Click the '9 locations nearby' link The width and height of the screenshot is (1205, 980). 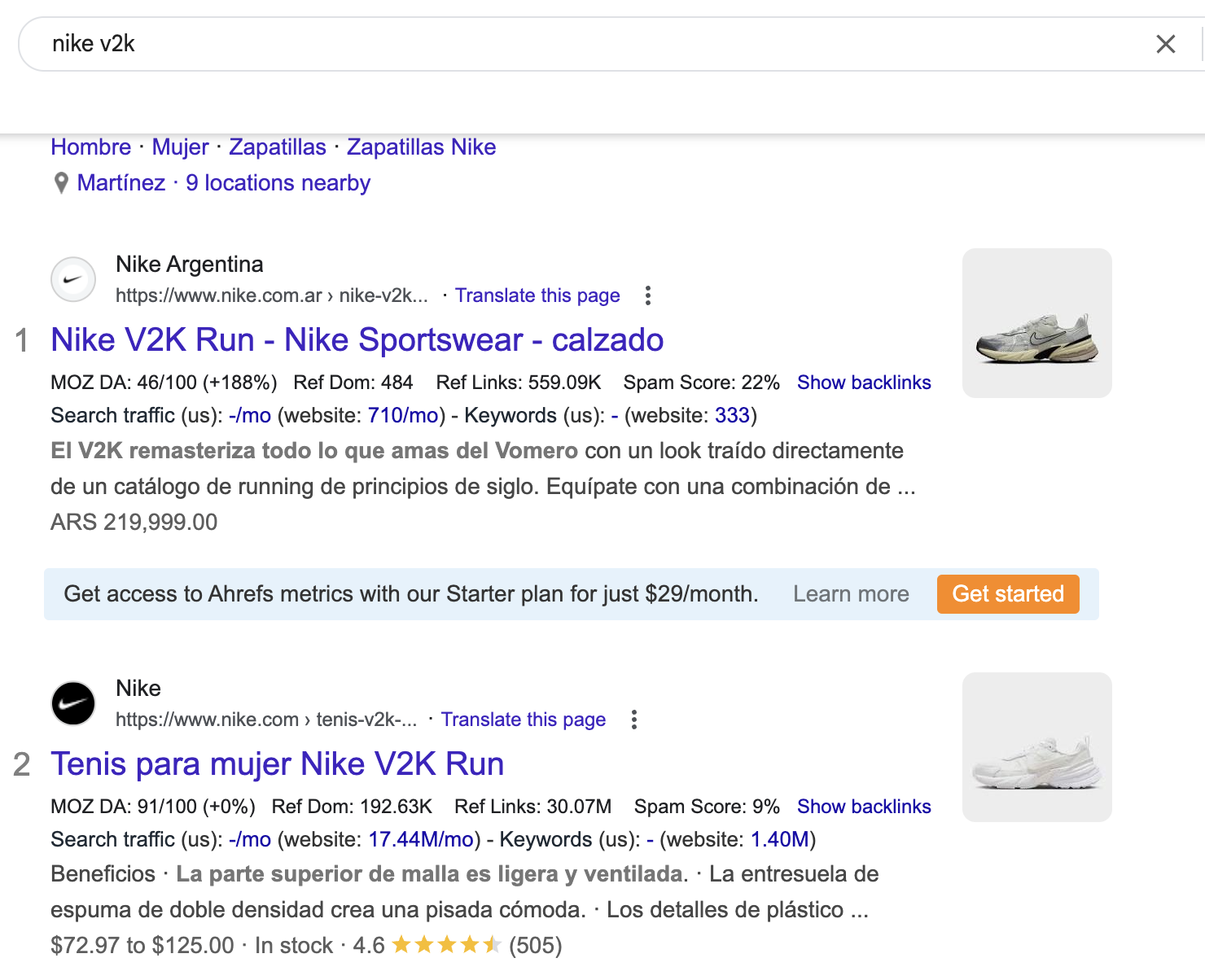pos(278,183)
